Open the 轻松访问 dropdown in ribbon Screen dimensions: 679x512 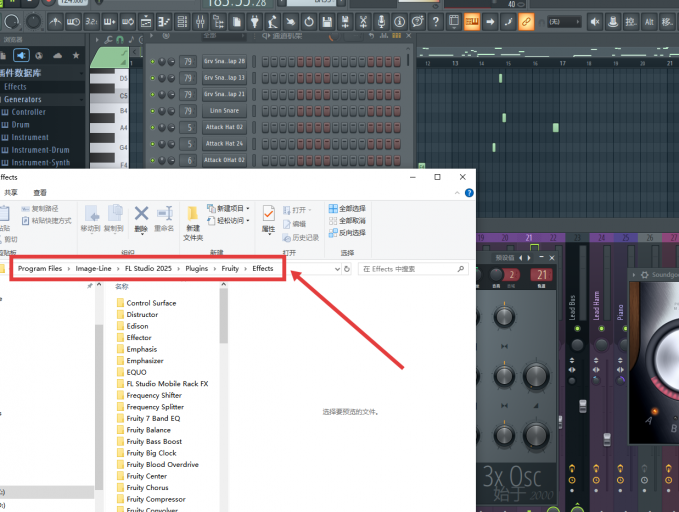click(228, 220)
